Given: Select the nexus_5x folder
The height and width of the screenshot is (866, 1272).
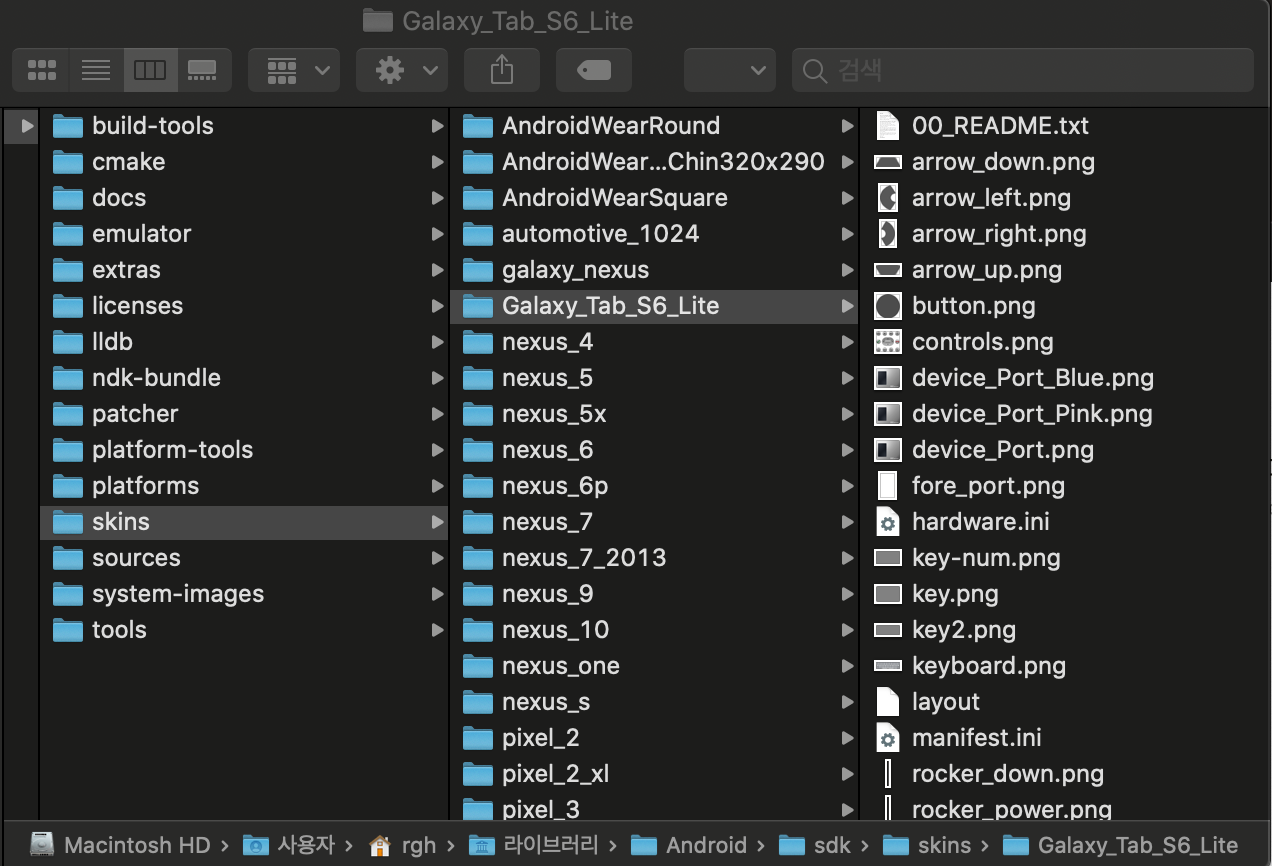Looking at the screenshot, I should pos(654,414).
